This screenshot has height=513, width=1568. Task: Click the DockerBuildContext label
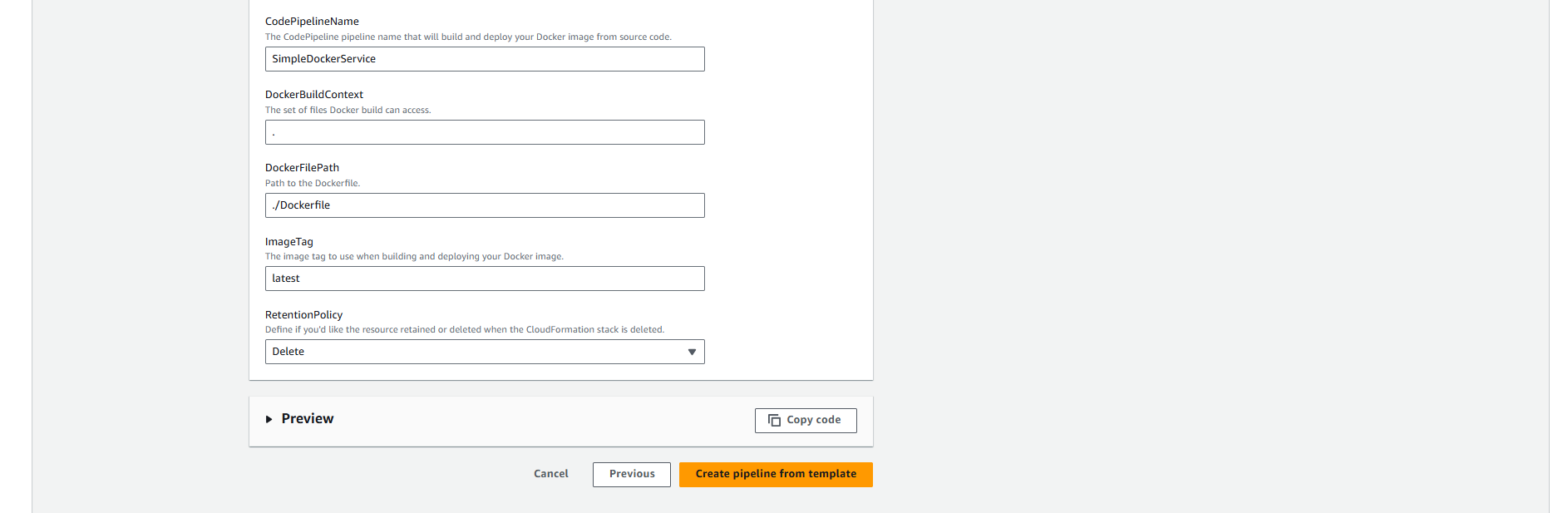coord(314,95)
